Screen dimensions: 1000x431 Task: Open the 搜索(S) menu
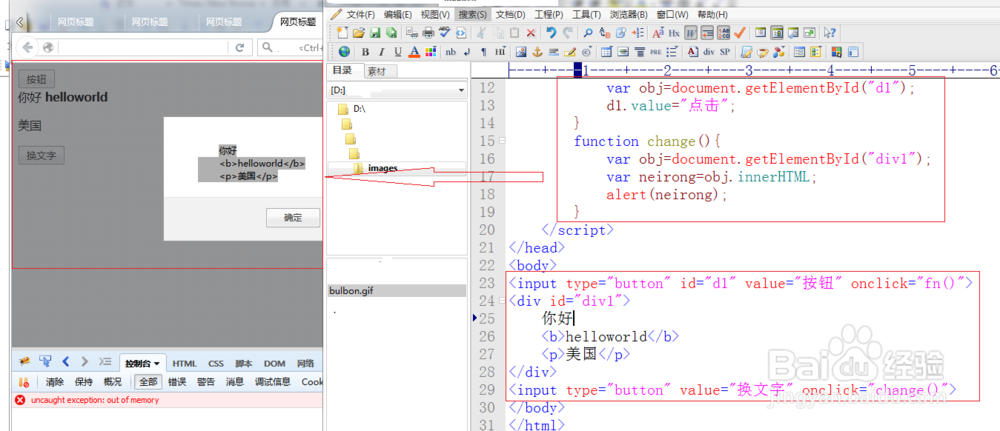point(473,14)
